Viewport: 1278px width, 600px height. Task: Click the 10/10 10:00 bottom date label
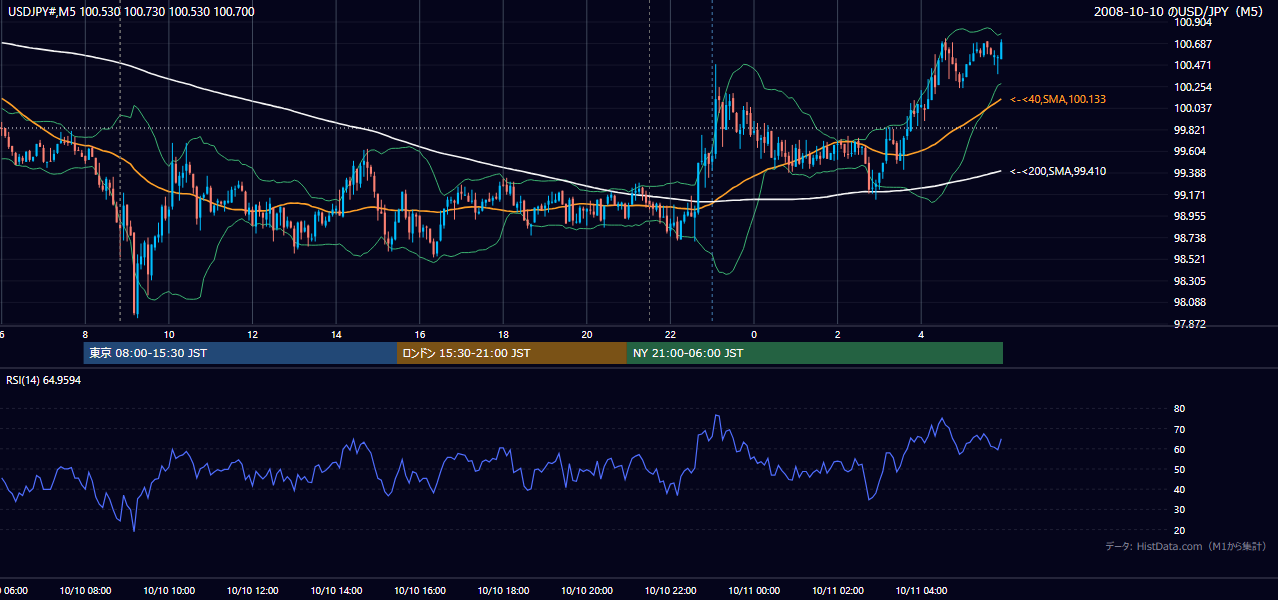pyautogui.click(x=169, y=591)
